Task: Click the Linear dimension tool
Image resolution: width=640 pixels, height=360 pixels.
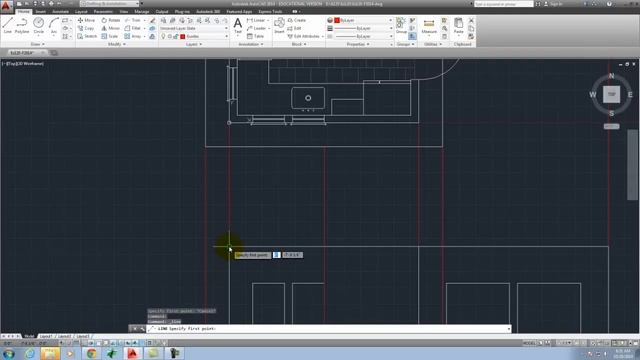Action: tap(256, 20)
